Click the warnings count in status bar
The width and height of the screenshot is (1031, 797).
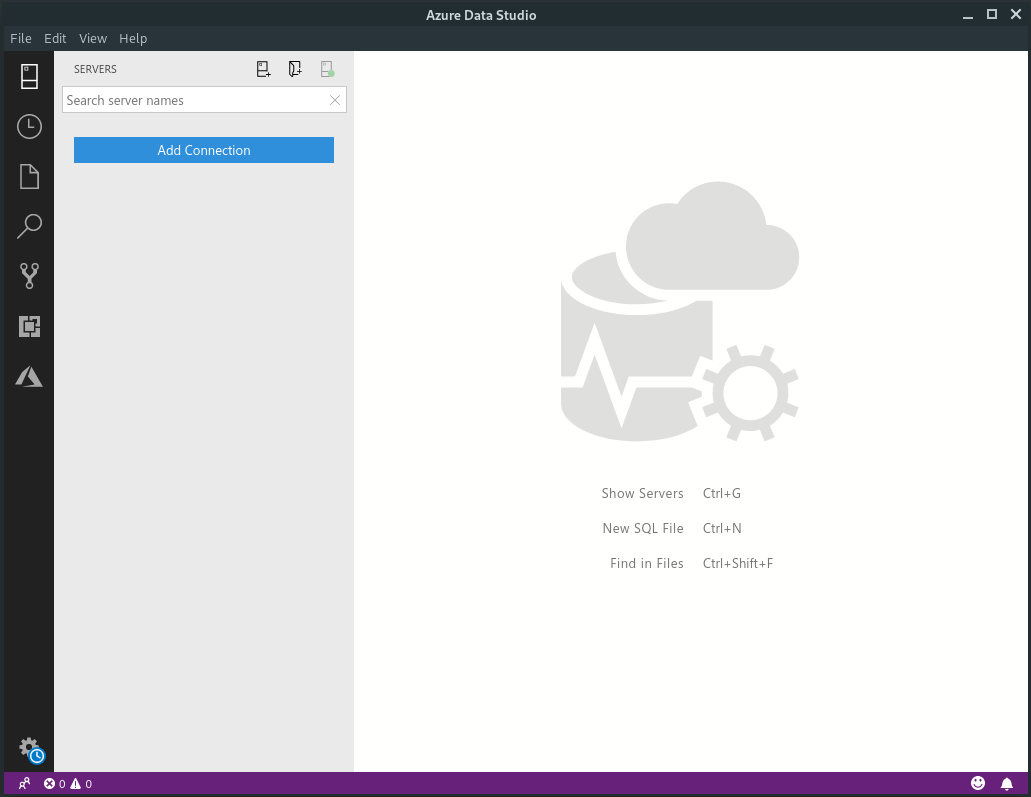[82, 784]
